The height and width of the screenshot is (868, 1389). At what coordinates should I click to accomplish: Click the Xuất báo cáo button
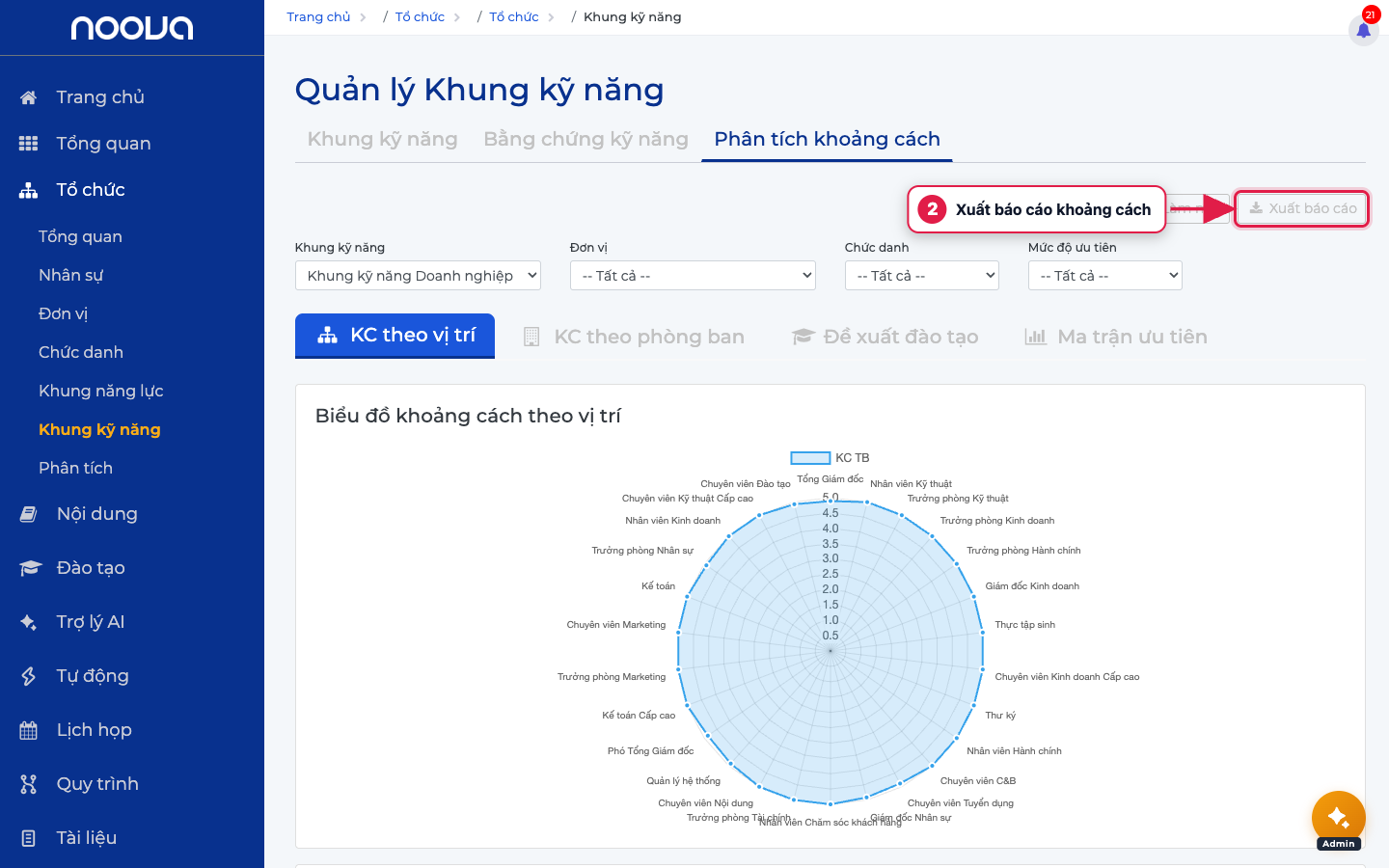(1302, 208)
